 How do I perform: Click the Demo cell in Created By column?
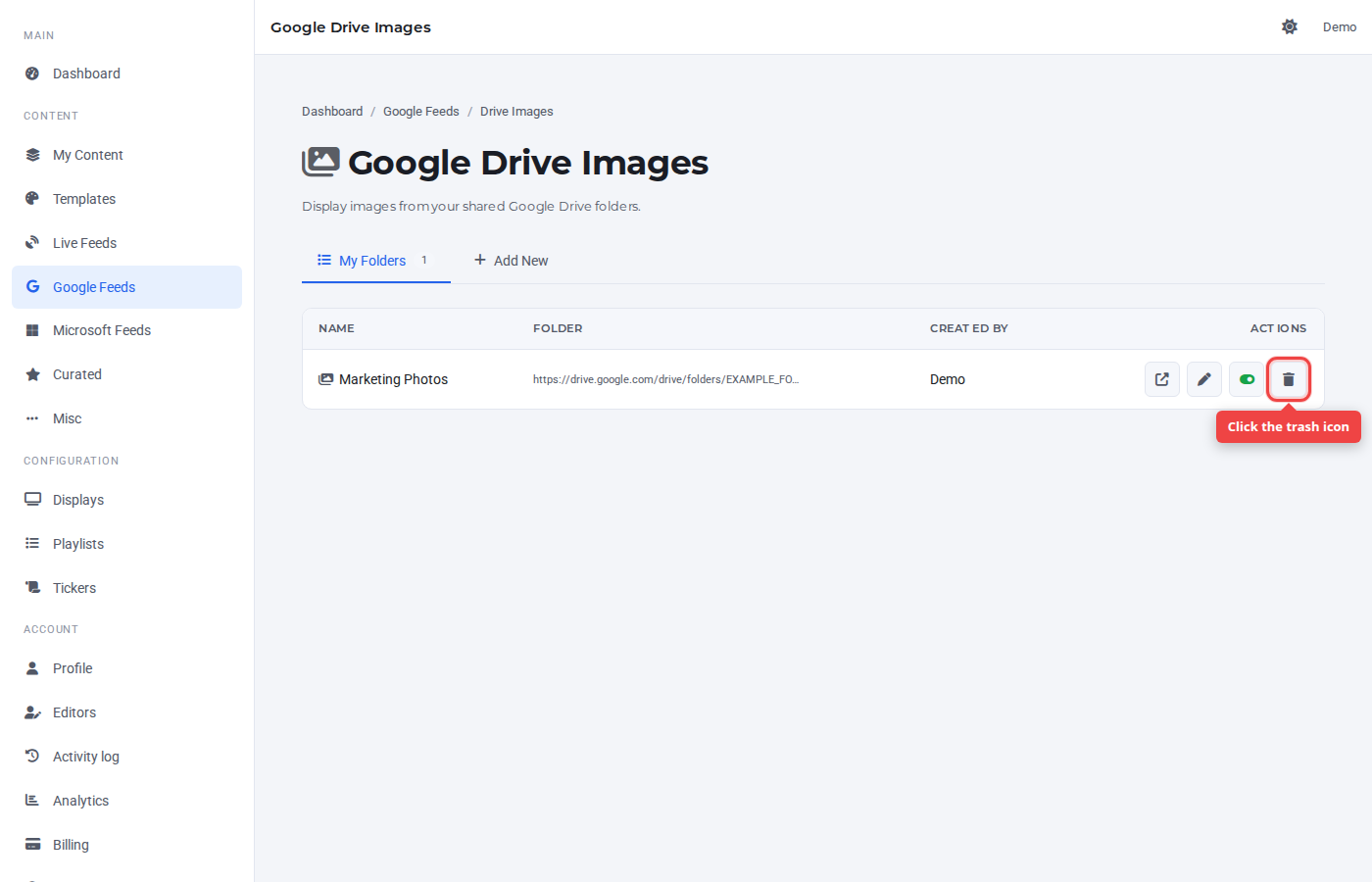pos(948,379)
